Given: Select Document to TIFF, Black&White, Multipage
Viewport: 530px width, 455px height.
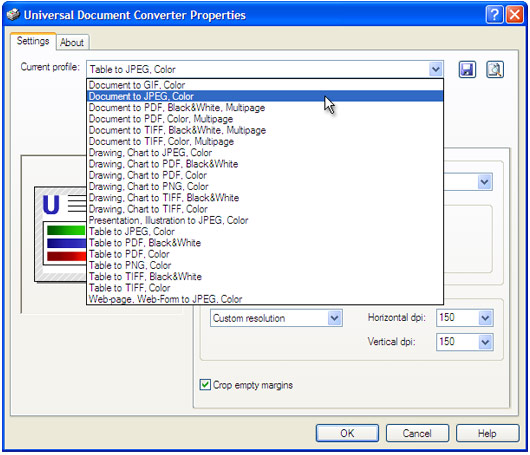Looking at the screenshot, I should coord(265,130).
